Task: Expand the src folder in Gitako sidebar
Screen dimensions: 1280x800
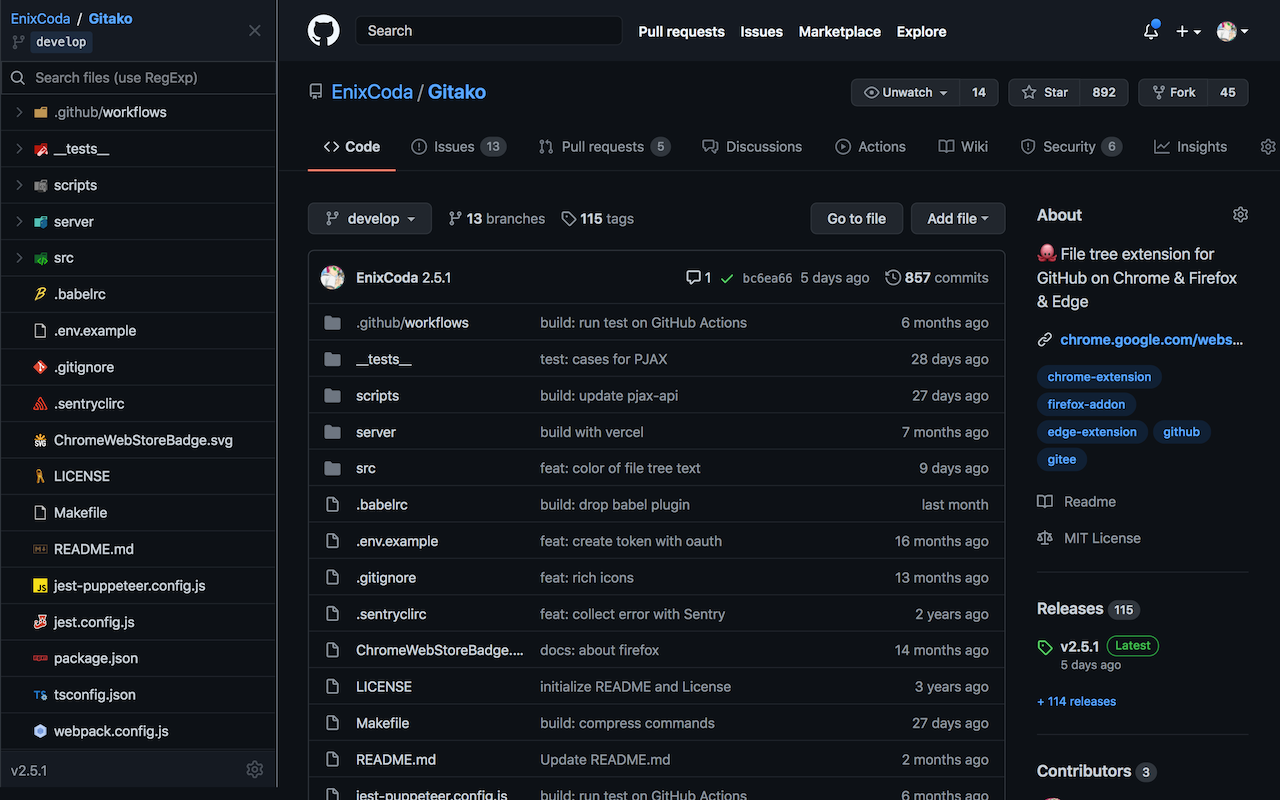Action: [20, 257]
